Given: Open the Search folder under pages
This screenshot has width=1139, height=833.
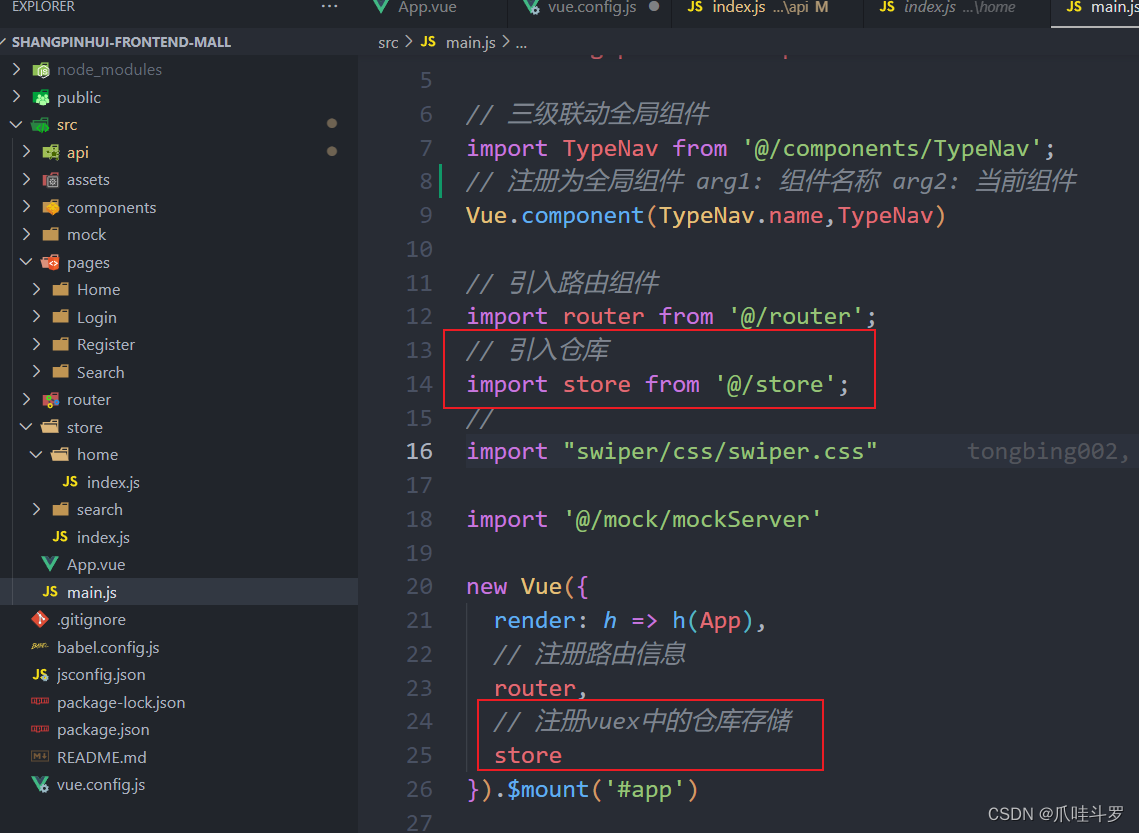Looking at the screenshot, I should 100,372.
